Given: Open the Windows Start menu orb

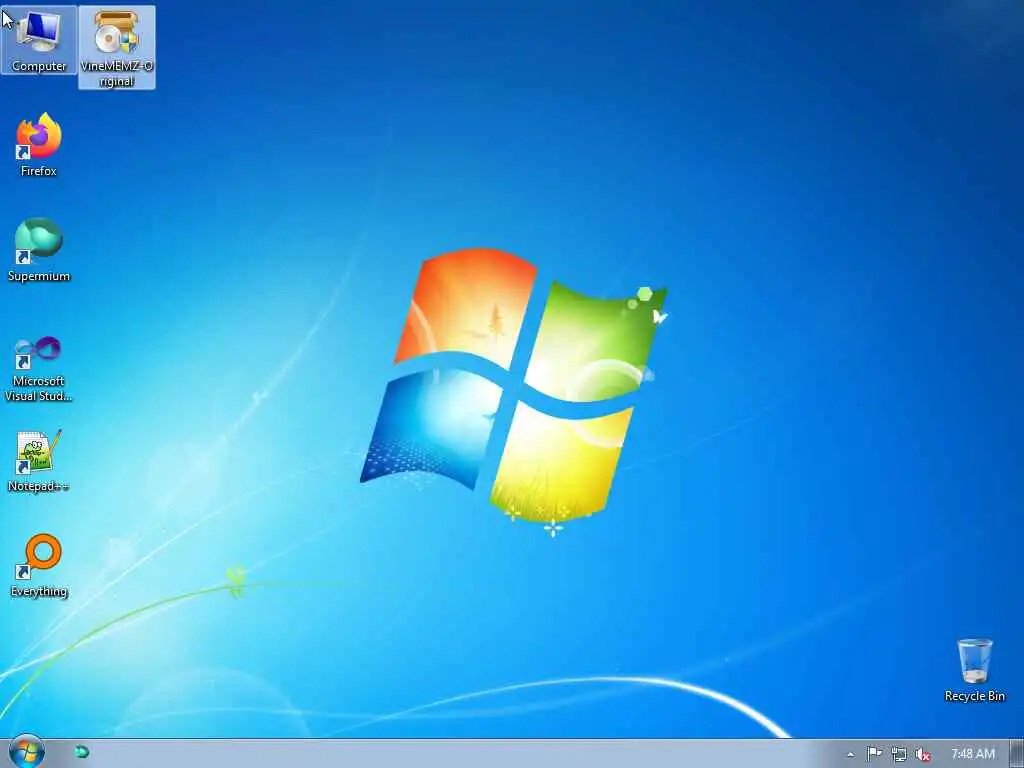Looking at the screenshot, I should point(26,752).
